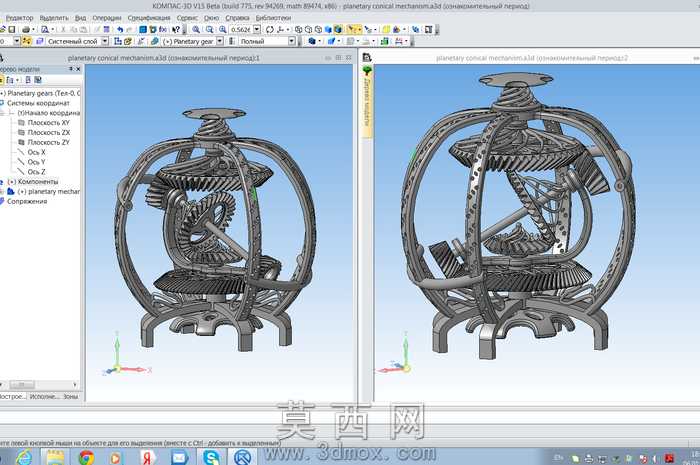This screenshot has width=700, height=465.
Task: Open the Спецификация menu
Action: [x=149, y=18]
